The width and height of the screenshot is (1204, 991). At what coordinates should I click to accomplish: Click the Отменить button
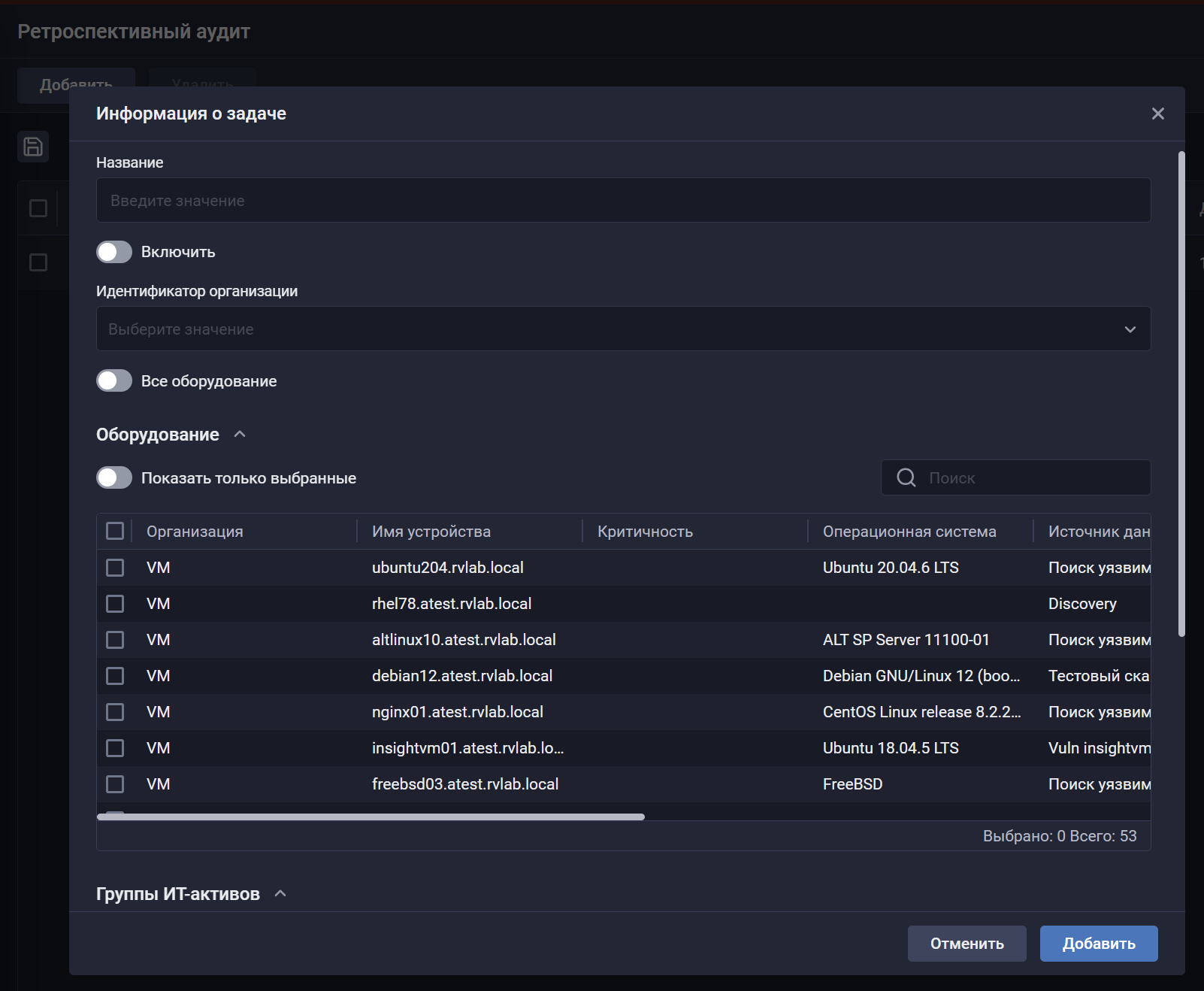967,944
